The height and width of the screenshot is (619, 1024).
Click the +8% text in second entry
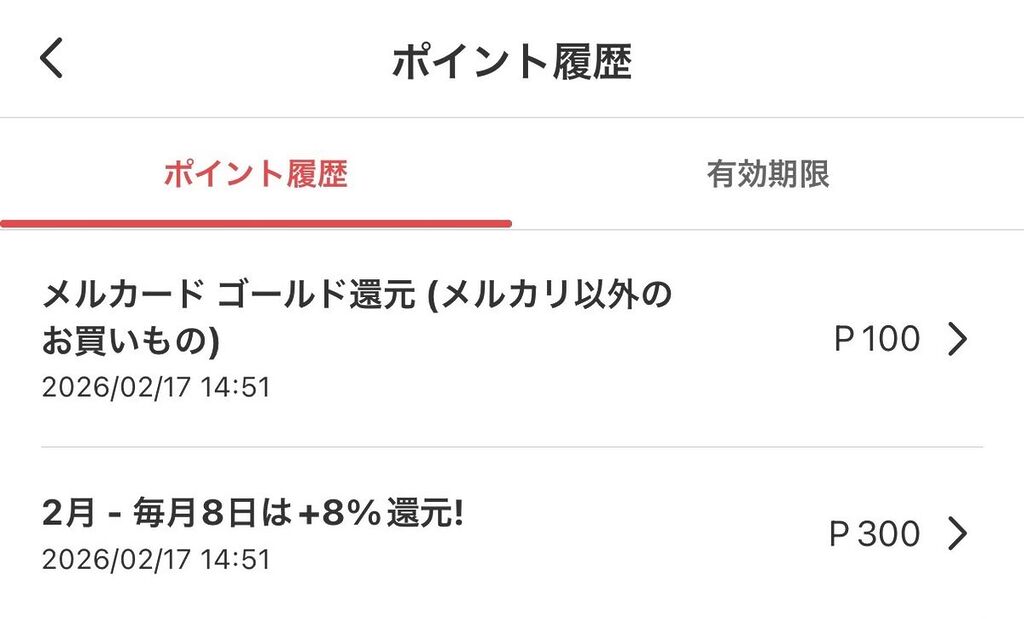(x=335, y=516)
